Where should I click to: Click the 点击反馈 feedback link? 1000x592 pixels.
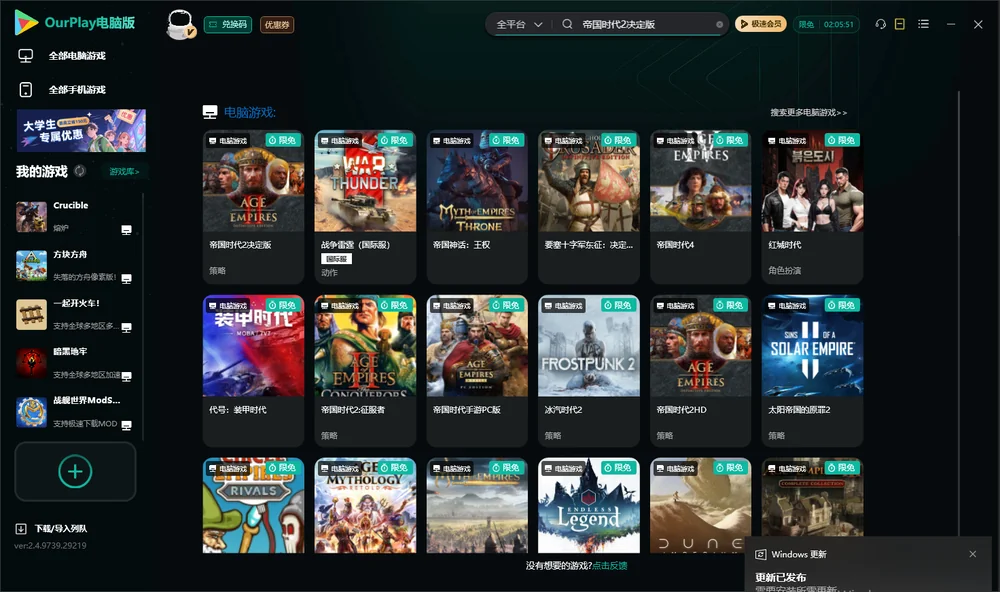[x=610, y=565]
